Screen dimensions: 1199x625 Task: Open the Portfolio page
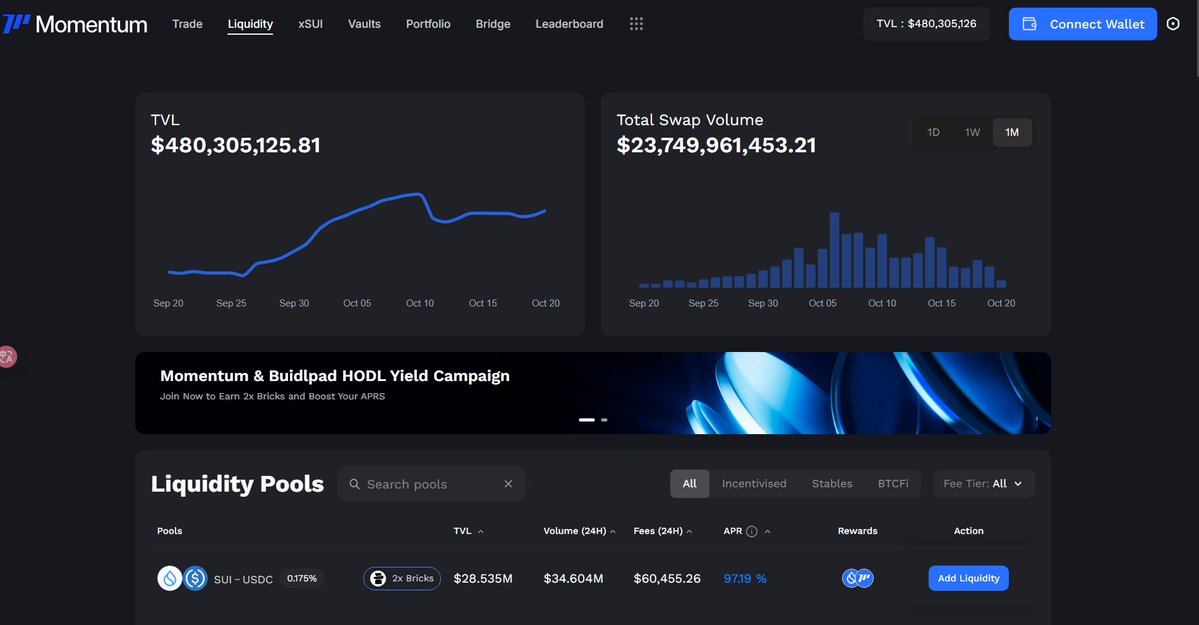tap(428, 24)
